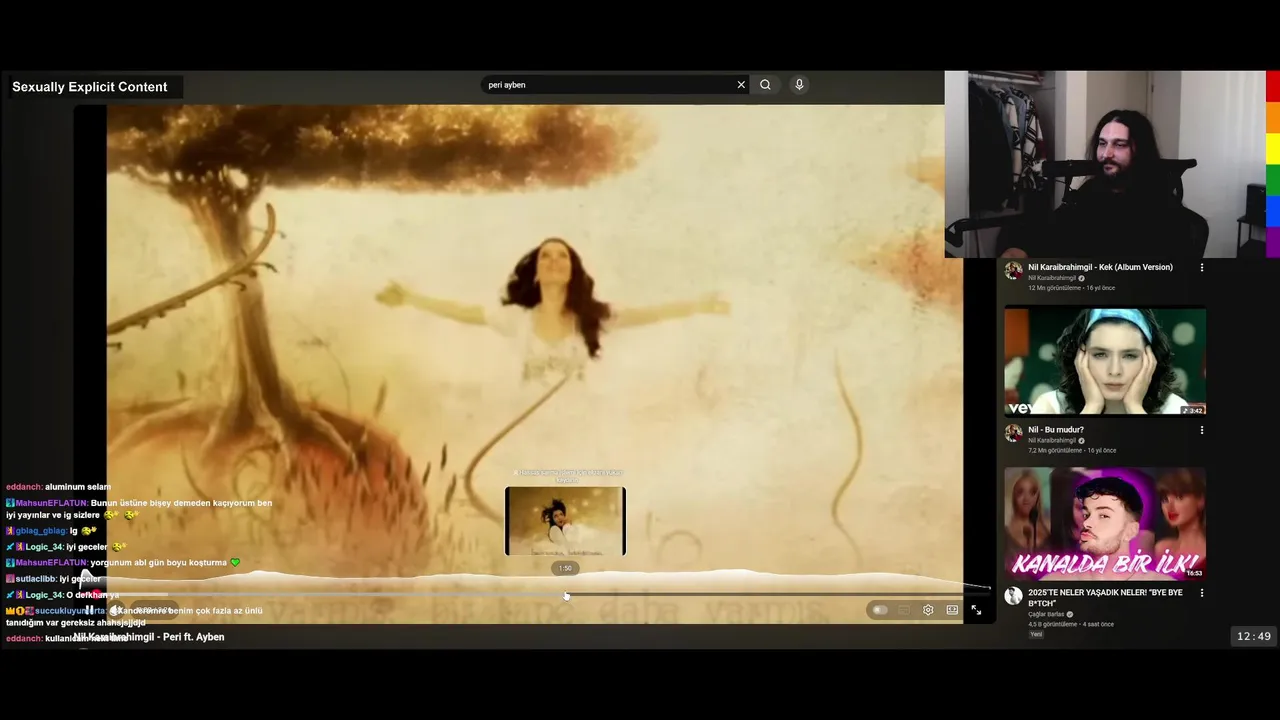Click chat message 'aluminum selam'
This screenshot has width=1280, height=720.
tap(78, 487)
